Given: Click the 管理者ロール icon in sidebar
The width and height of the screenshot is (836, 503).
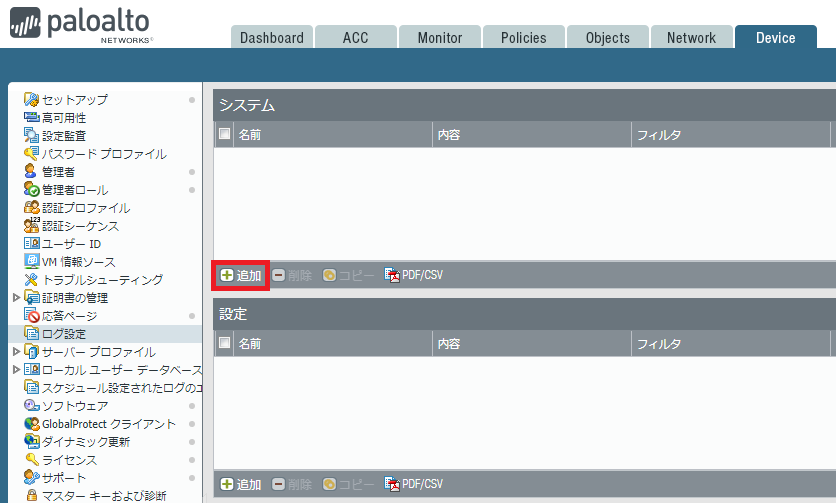Looking at the screenshot, I should pyautogui.click(x=31, y=190).
